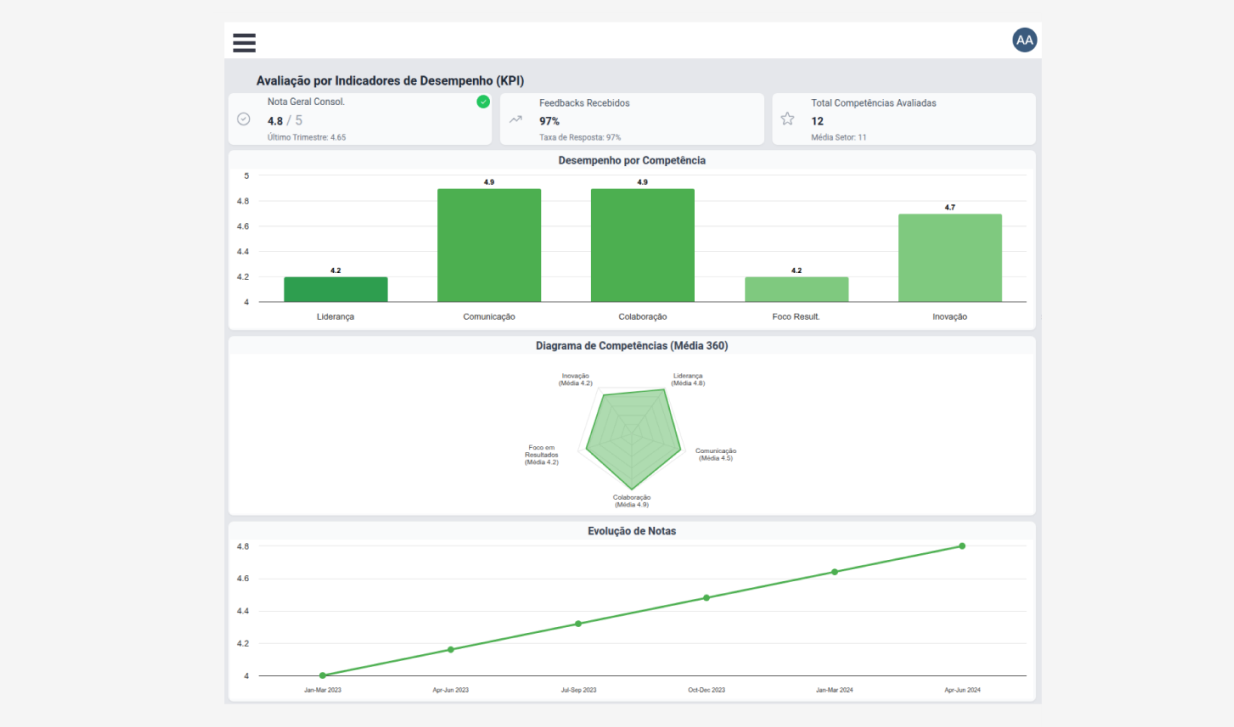Click the "Diagrama de Competências (Média 360)" title

click(x=632, y=346)
